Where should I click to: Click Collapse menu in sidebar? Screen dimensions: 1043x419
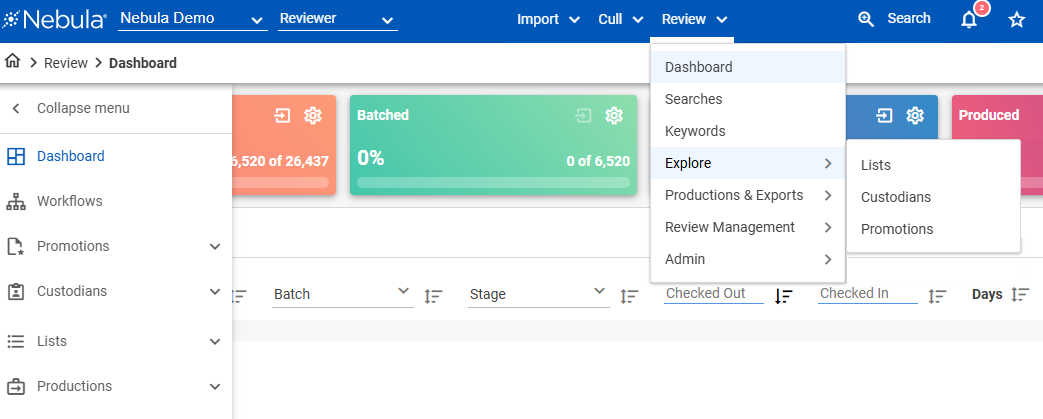click(x=82, y=108)
